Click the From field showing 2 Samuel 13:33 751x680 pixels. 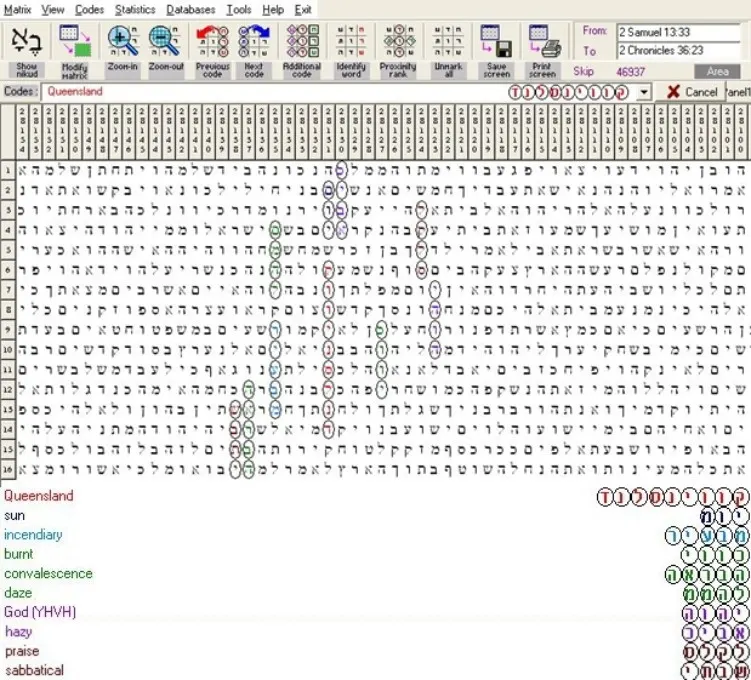click(x=678, y=33)
